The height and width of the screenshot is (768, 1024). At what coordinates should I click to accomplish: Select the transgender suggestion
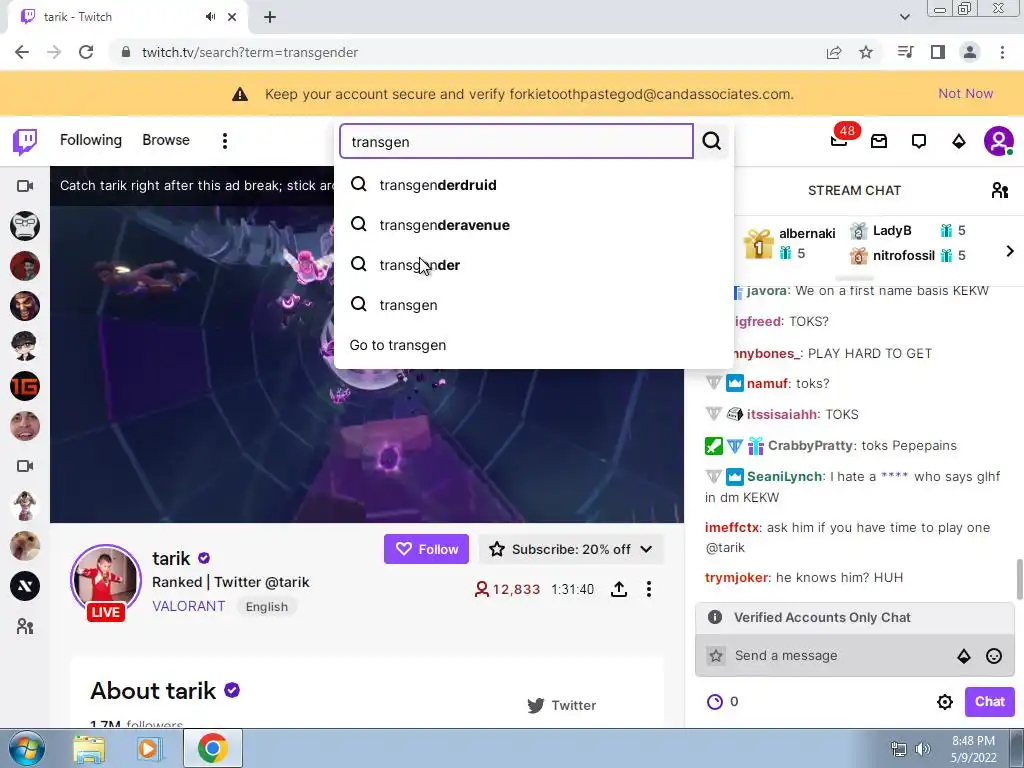coord(534,264)
